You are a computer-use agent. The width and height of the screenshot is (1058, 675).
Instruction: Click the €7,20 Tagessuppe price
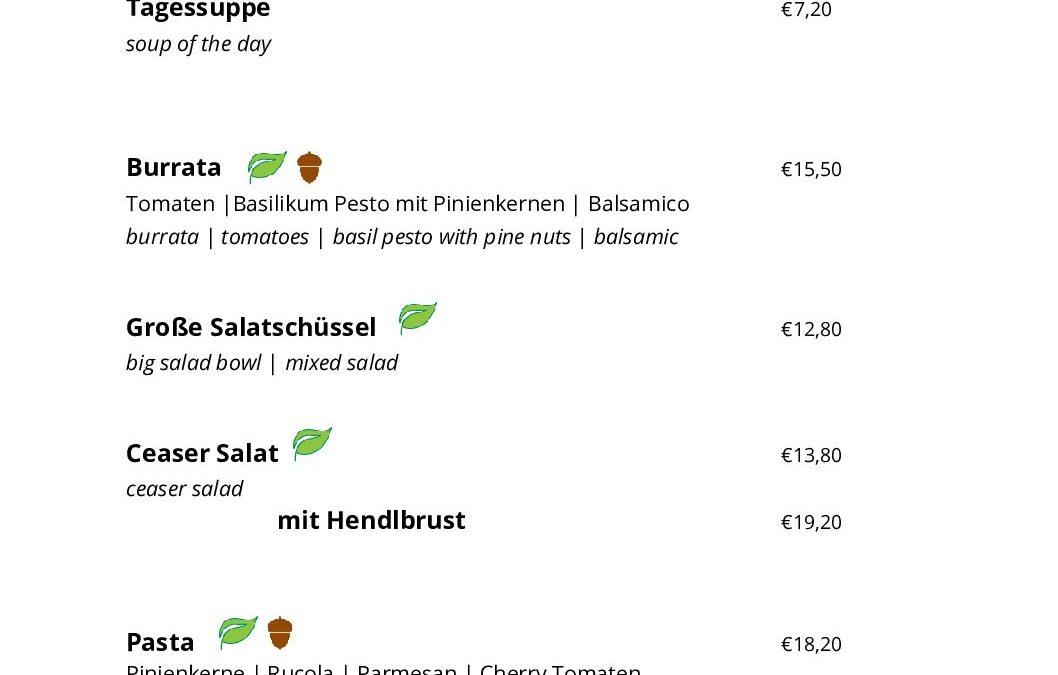point(806,10)
